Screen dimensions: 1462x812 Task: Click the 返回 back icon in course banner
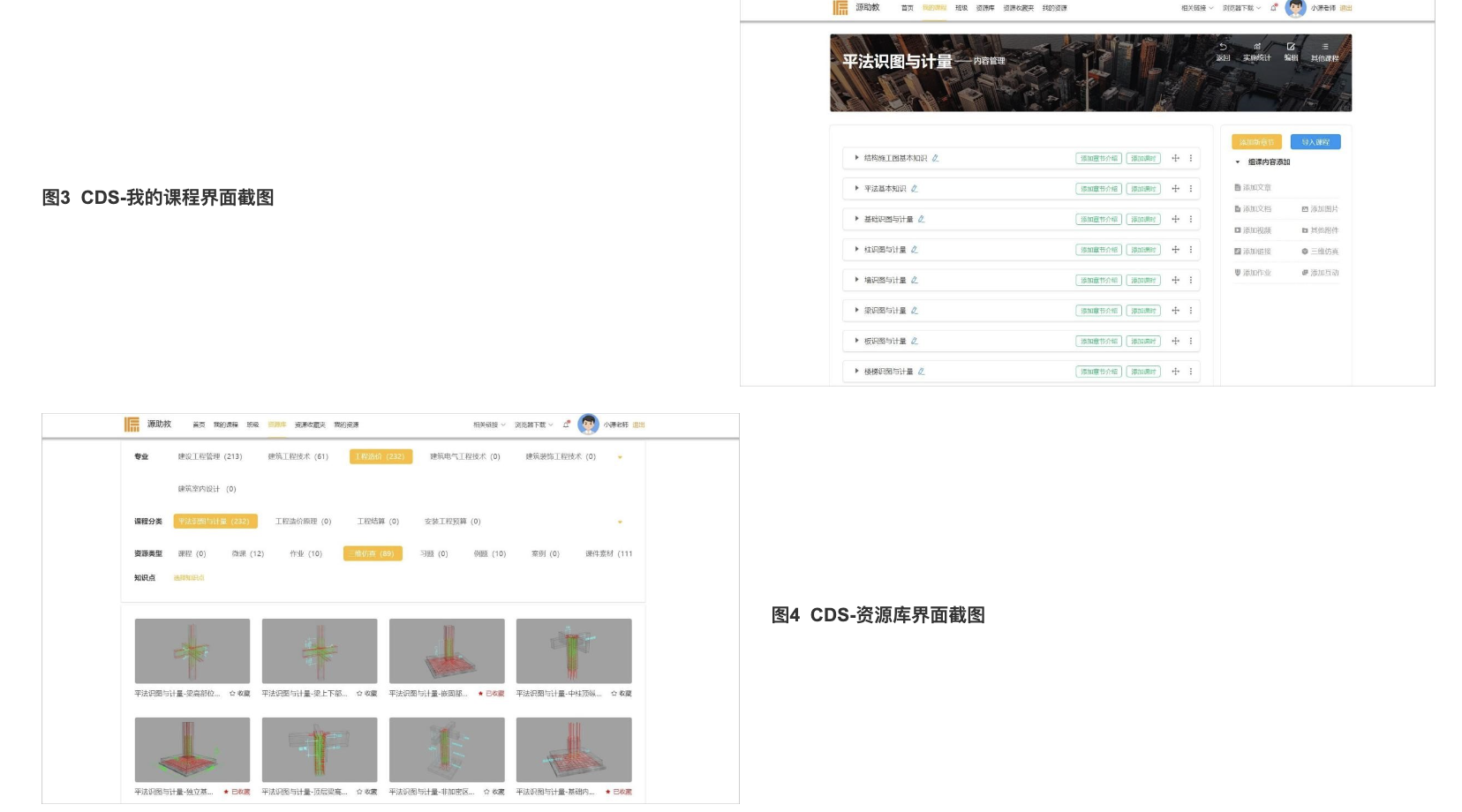click(x=1223, y=48)
